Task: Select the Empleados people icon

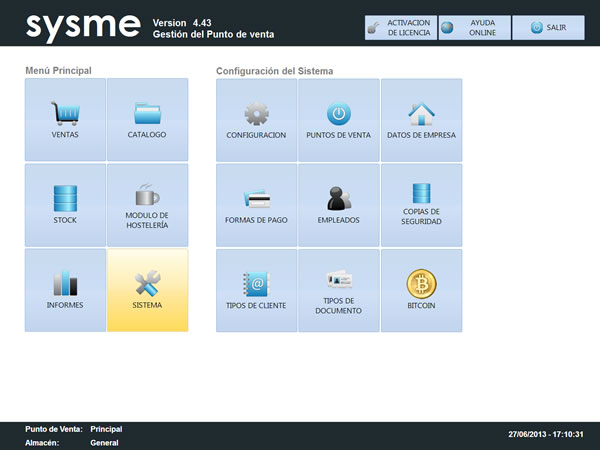Action: (x=339, y=198)
